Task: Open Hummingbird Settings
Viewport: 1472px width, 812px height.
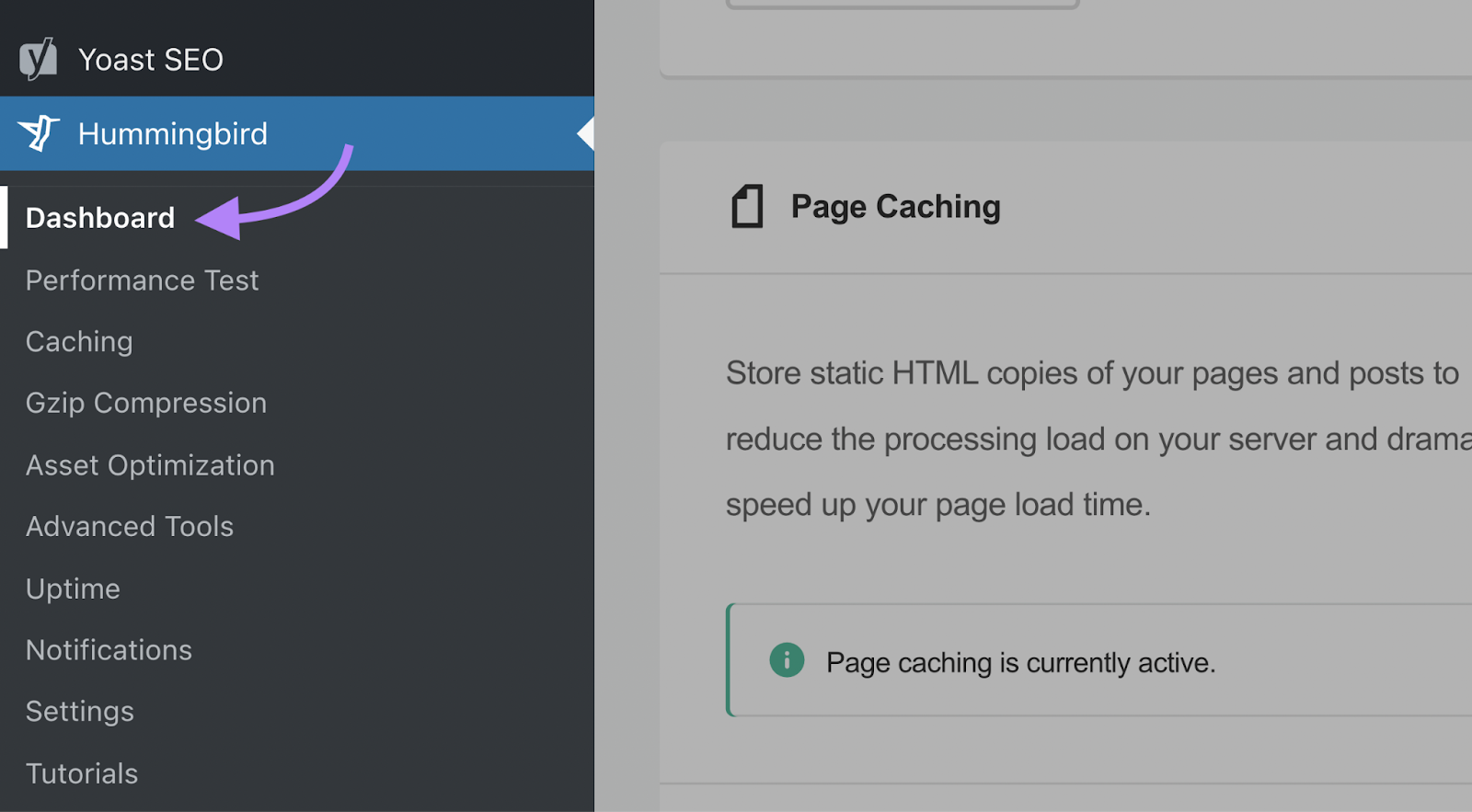Action: (x=80, y=712)
